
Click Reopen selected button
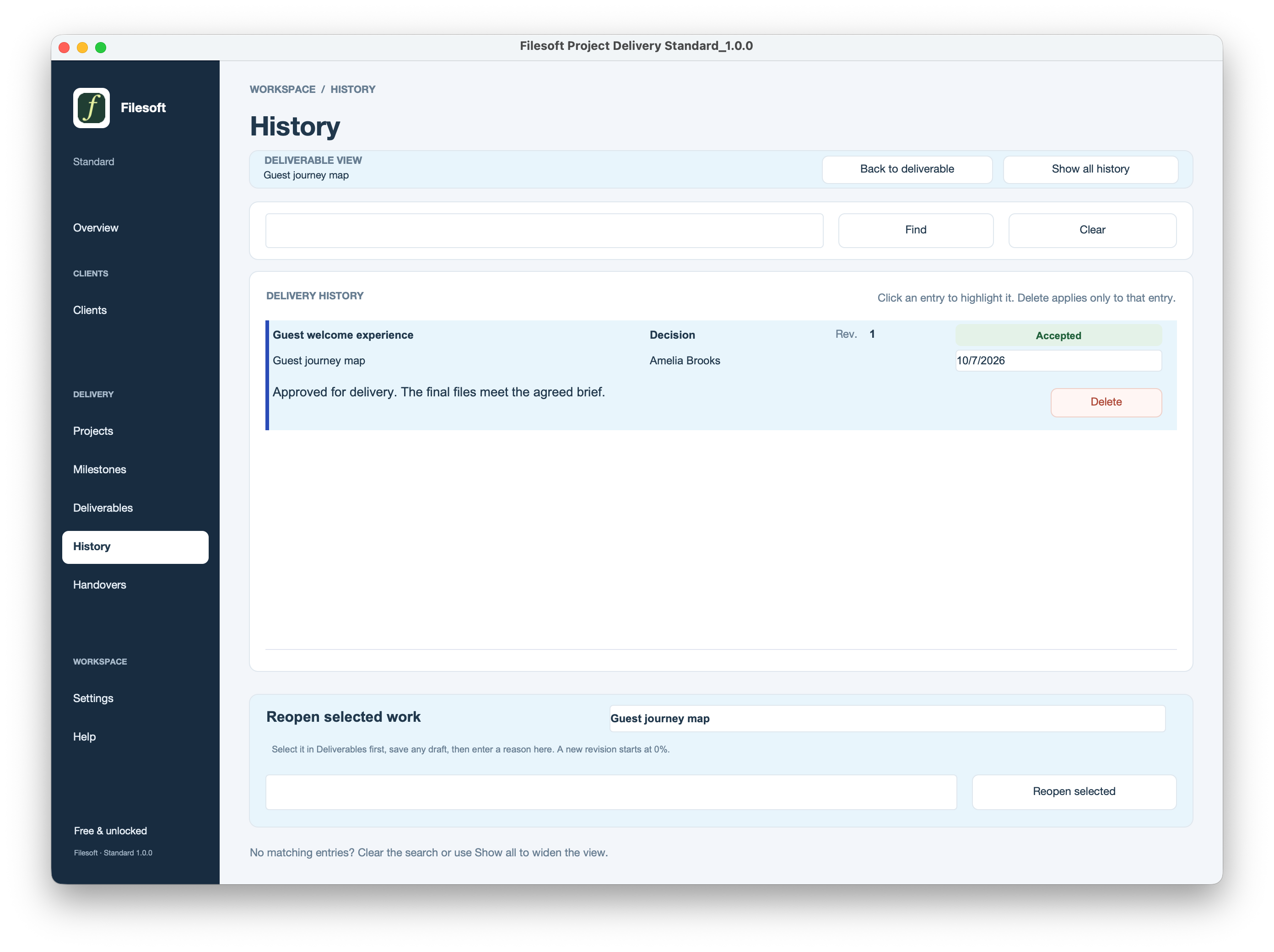1074,792
